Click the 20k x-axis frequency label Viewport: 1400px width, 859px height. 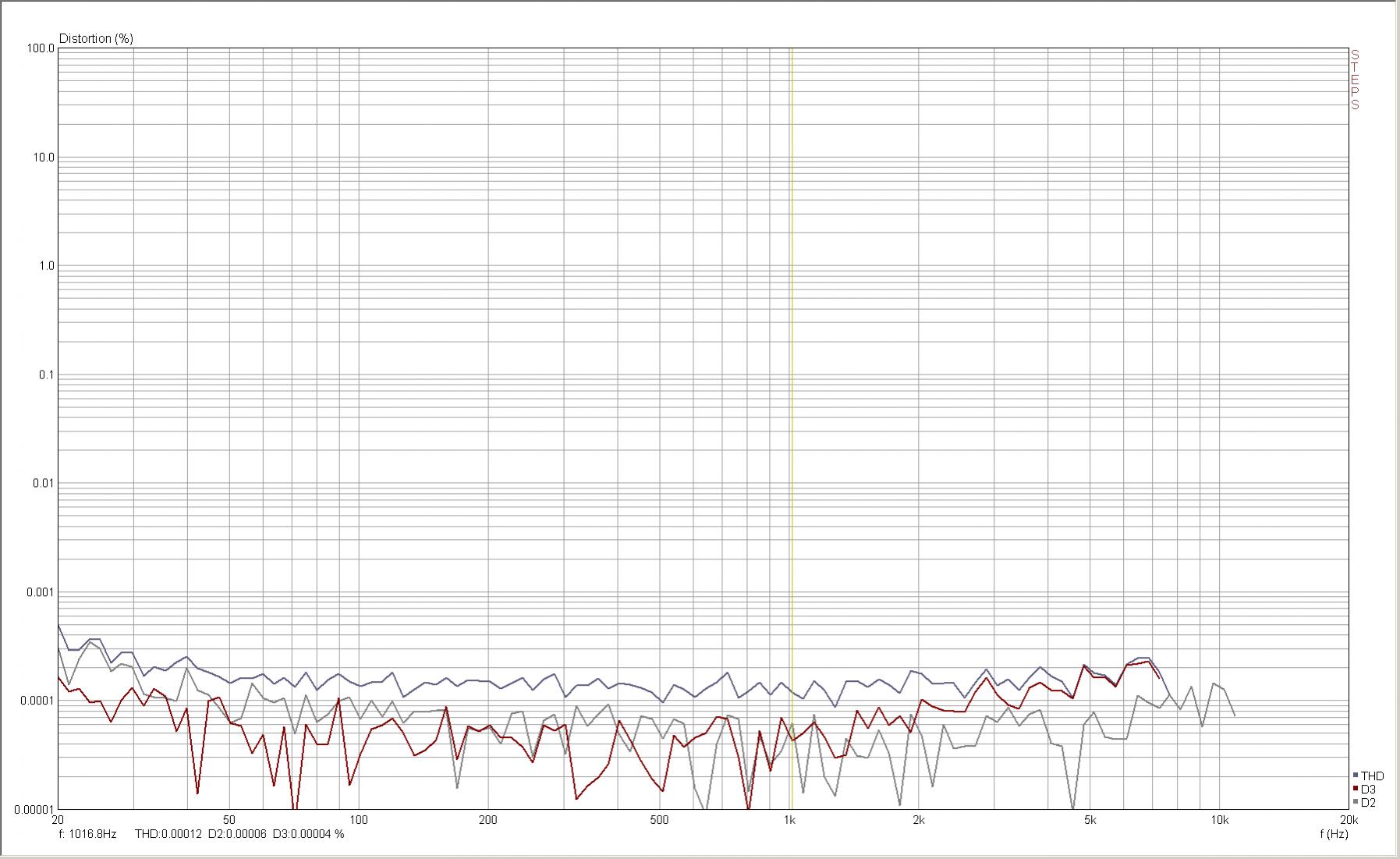1349,820
